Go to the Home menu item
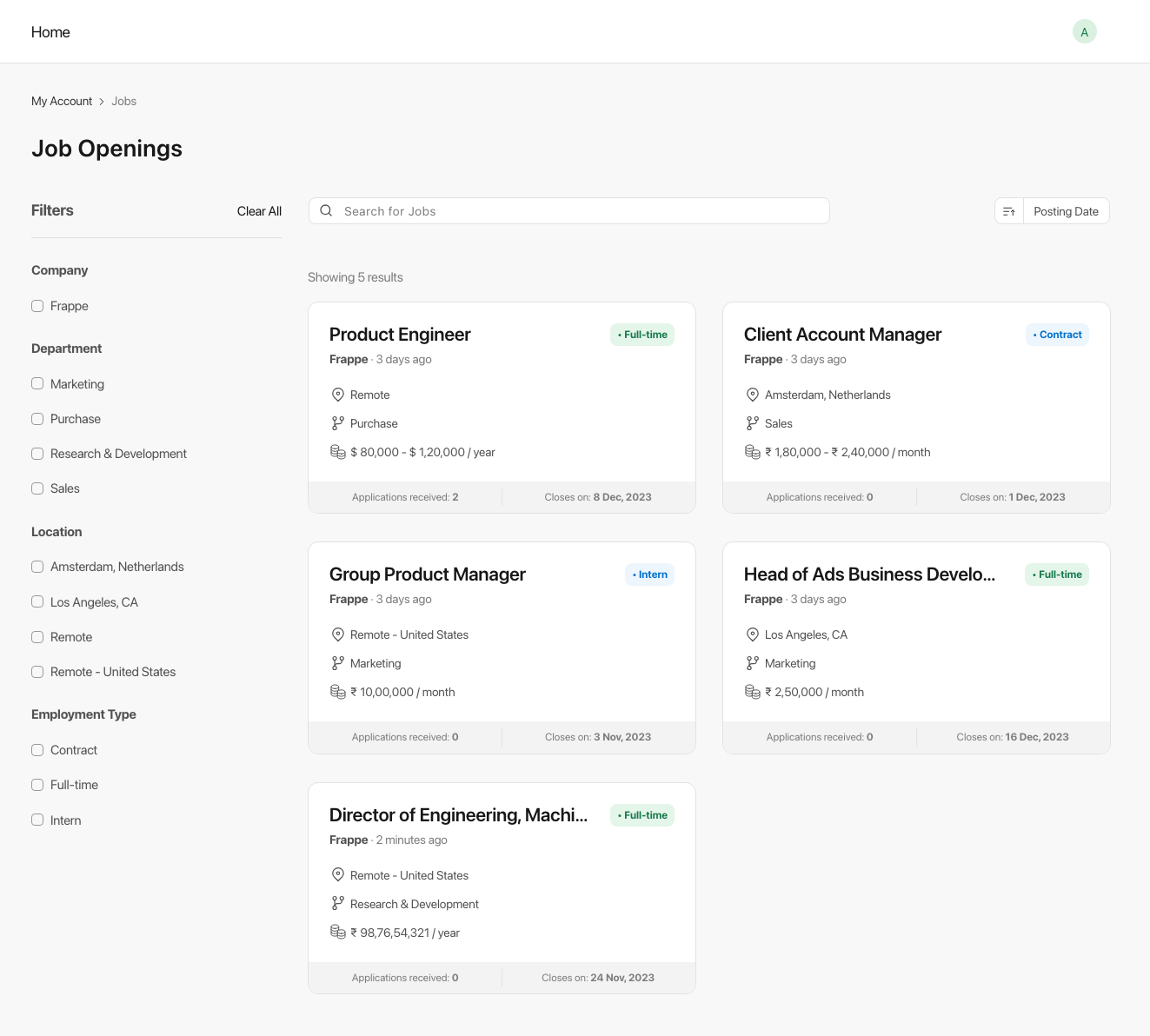The height and width of the screenshot is (1036, 1150). (x=50, y=32)
